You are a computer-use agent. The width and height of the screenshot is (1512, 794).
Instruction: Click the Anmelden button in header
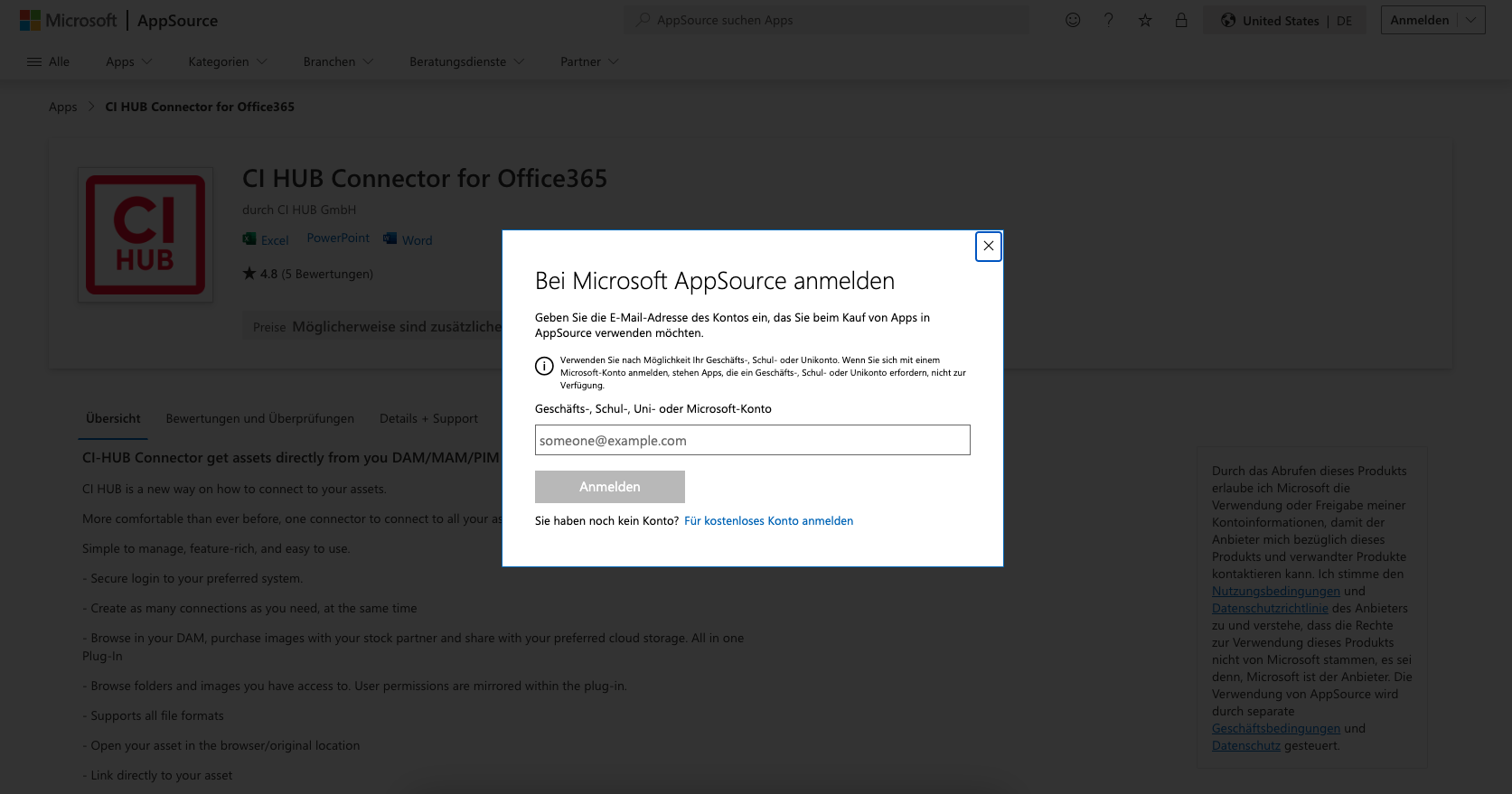[x=1420, y=20]
